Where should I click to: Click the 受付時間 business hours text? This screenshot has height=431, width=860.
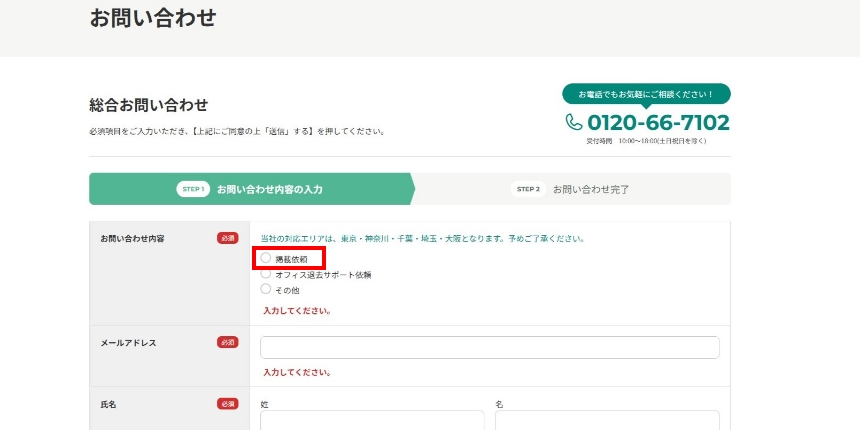coord(646,141)
